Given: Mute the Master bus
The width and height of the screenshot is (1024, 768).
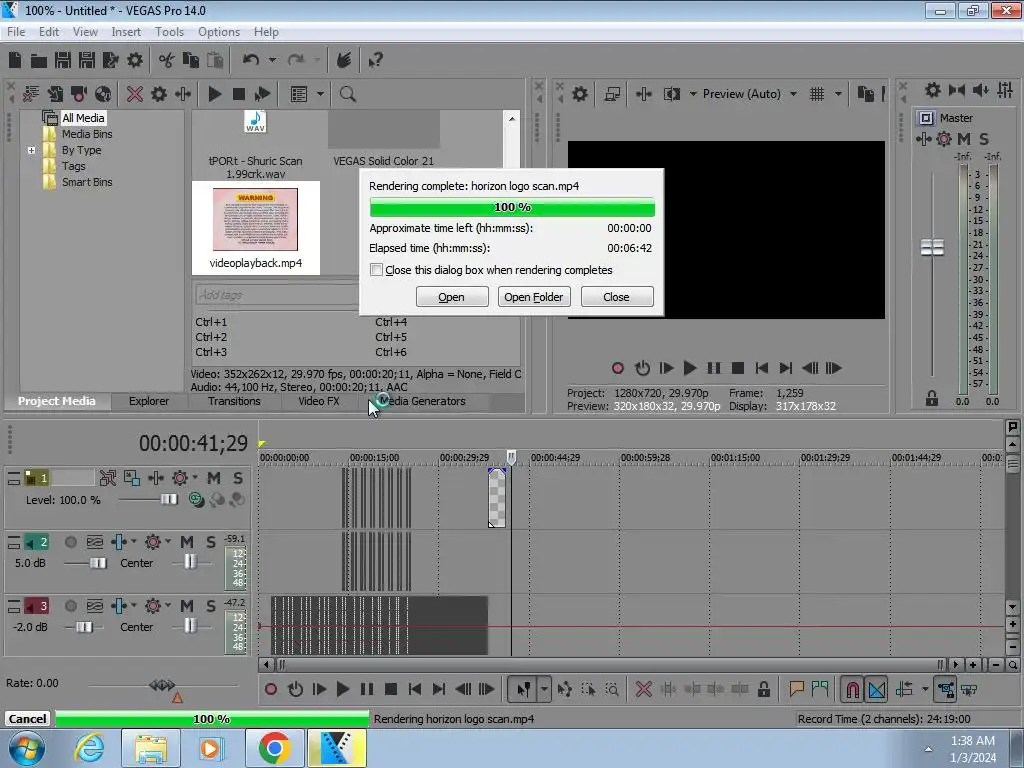Looking at the screenshot, I should point(964,138).
